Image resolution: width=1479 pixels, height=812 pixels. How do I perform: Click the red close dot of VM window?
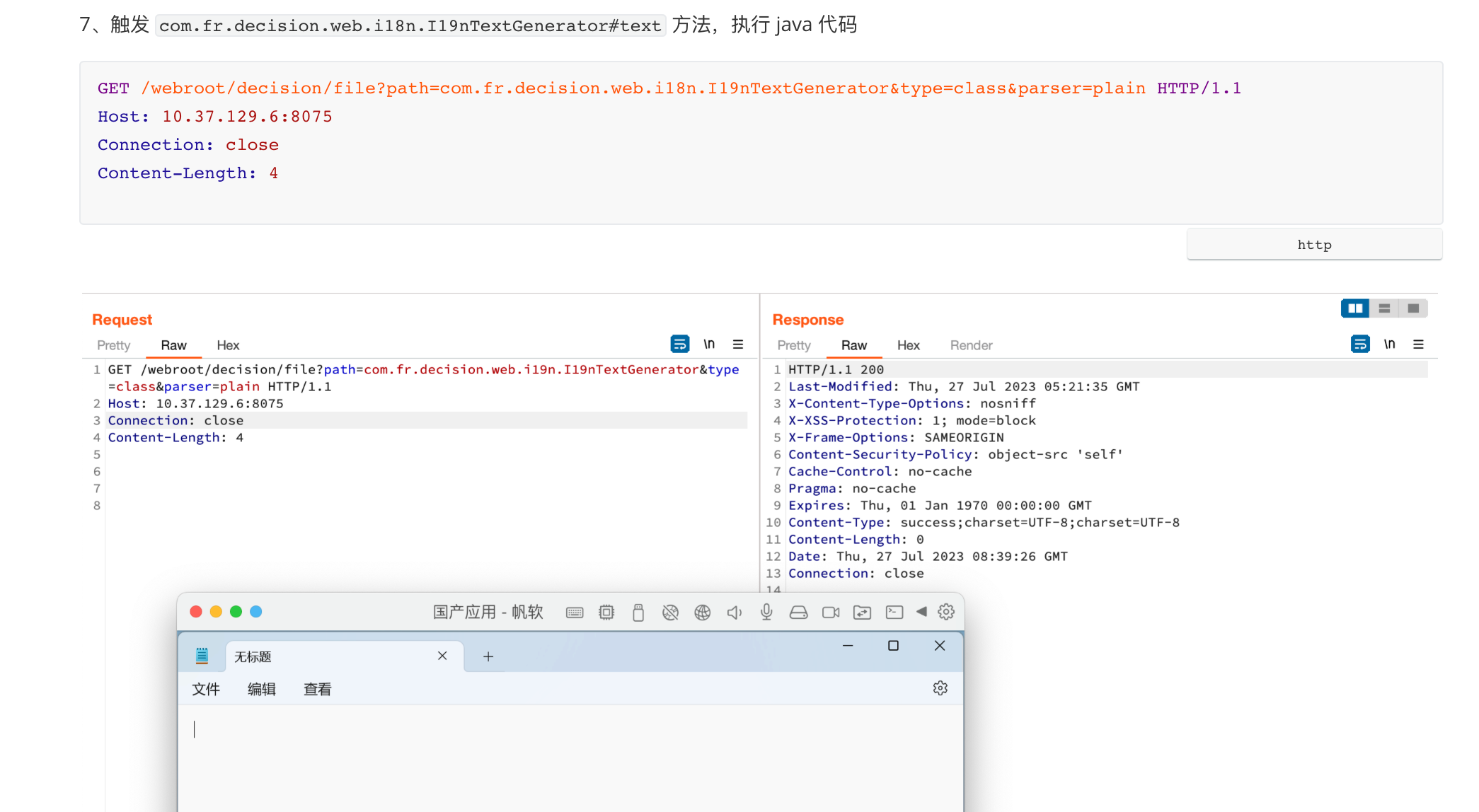click(196, 612)
